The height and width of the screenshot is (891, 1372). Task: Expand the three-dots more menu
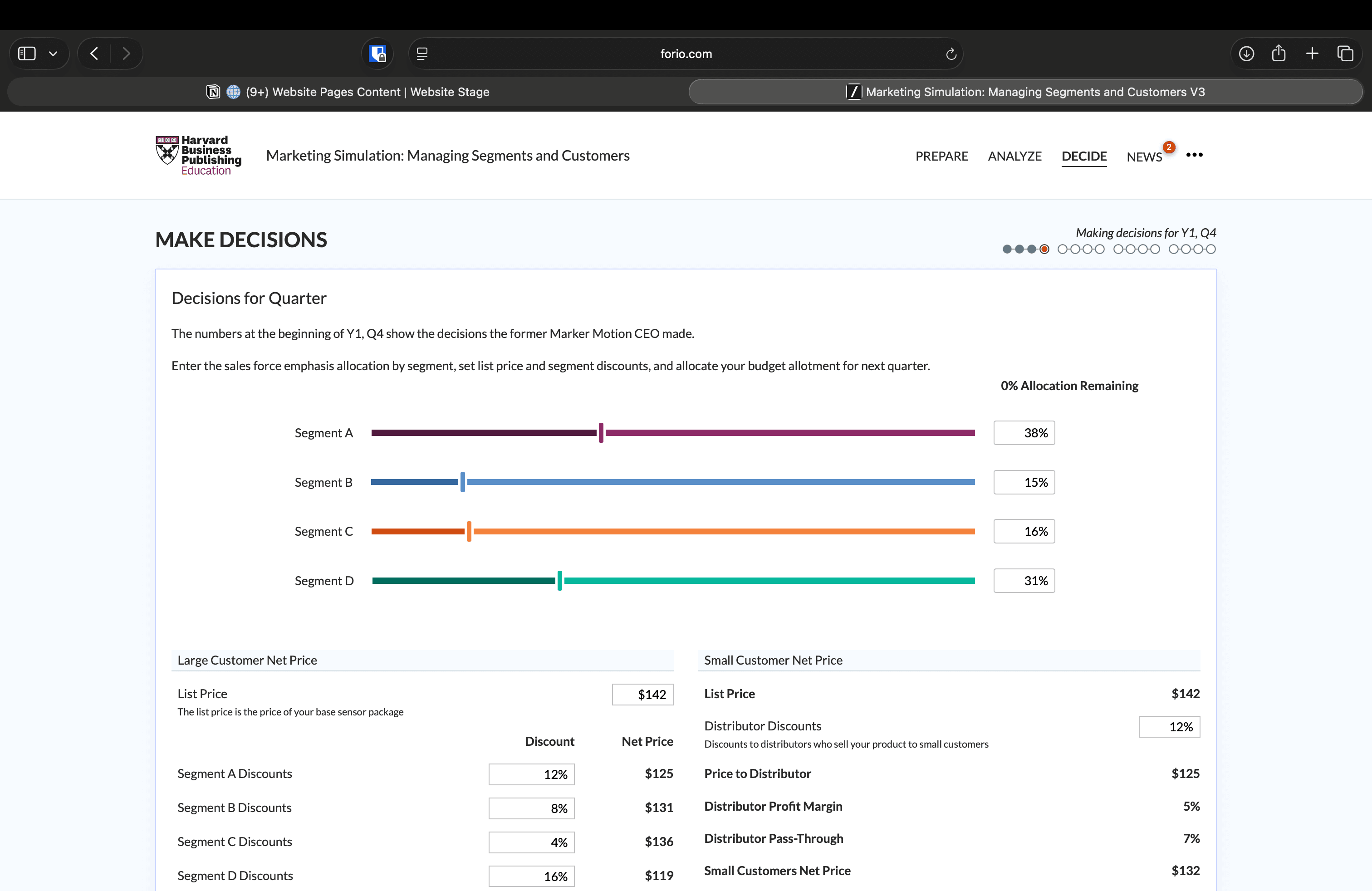click(x=1194, y=154)
